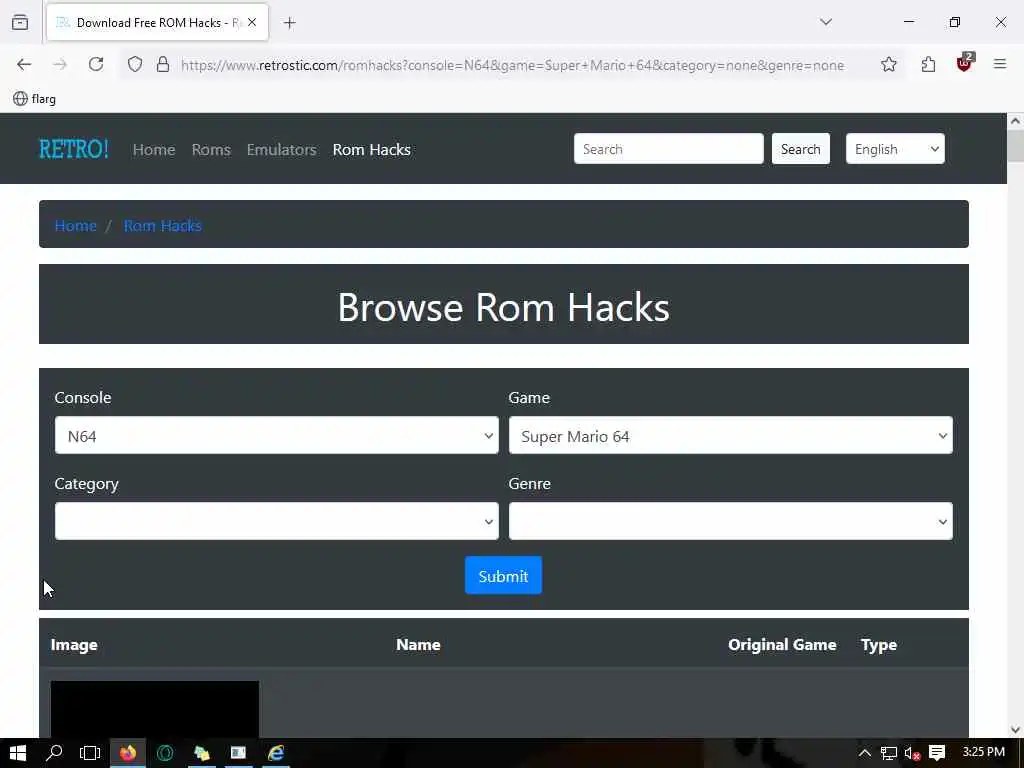The width and height of the screenshot is (1024, 768).
Task: Click the Name column header
Action: 418,645
